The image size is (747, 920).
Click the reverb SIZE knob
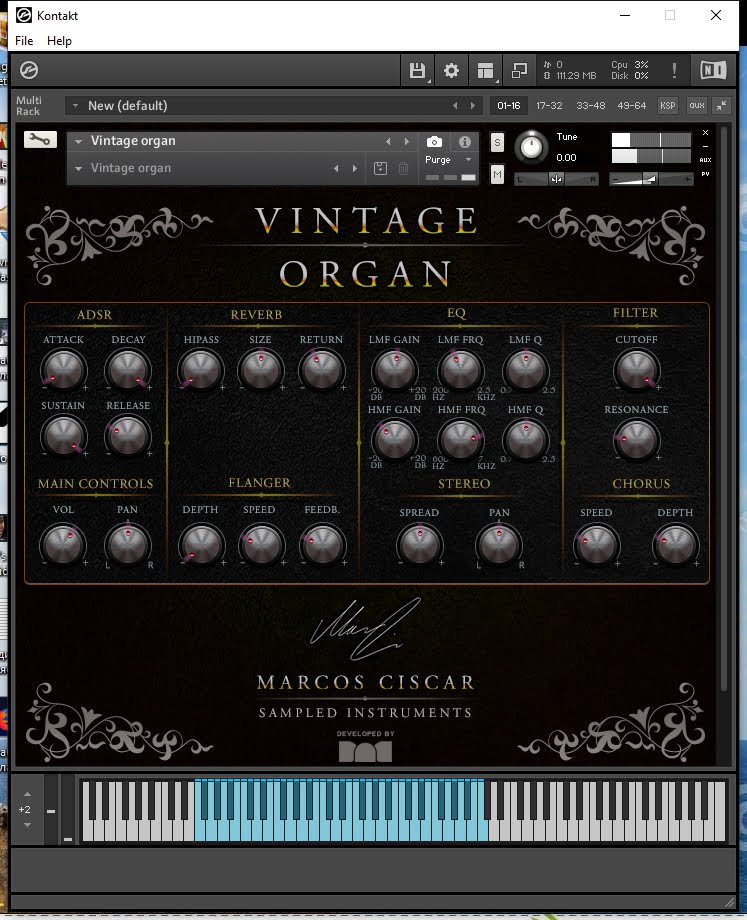coord(261,370)
